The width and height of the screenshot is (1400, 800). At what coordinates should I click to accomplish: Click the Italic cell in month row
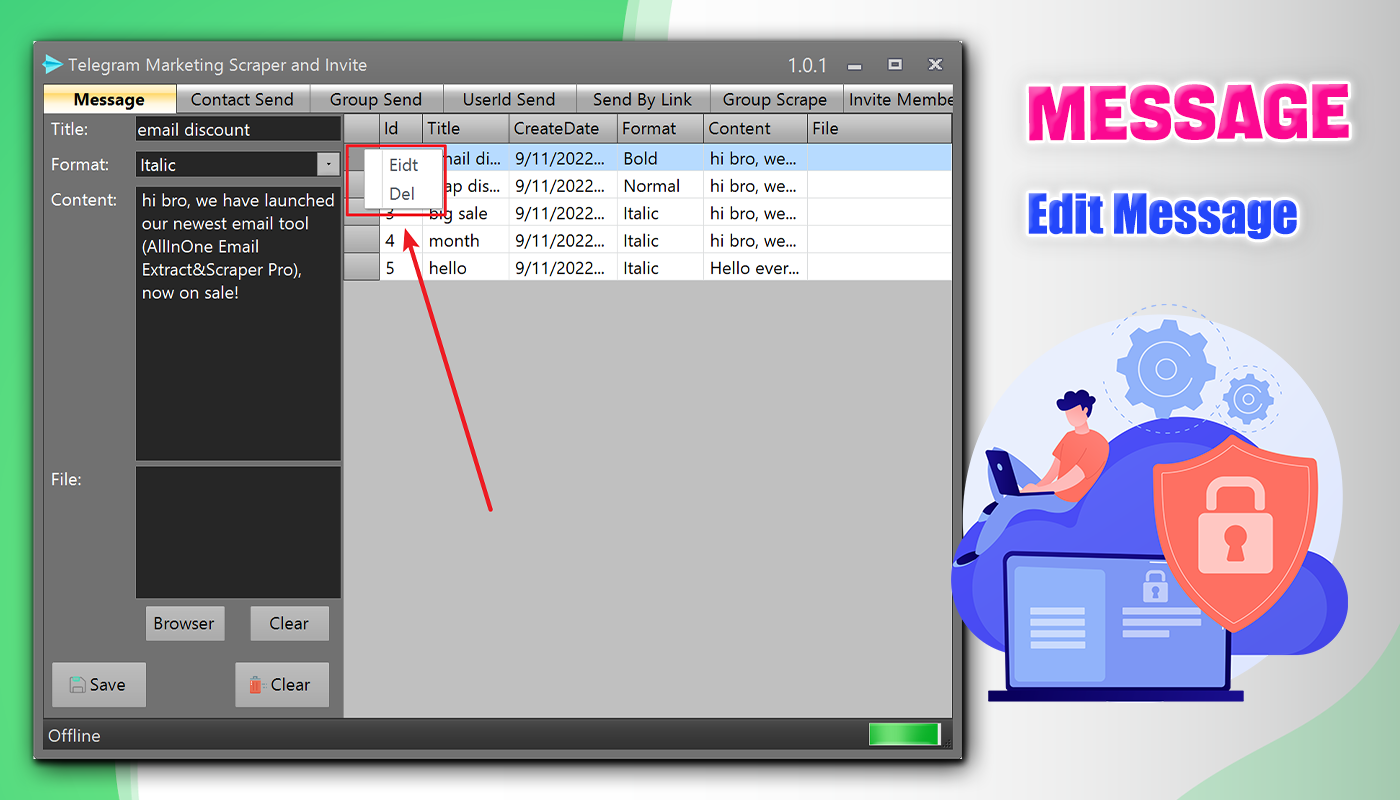click(x=660, y=240)
